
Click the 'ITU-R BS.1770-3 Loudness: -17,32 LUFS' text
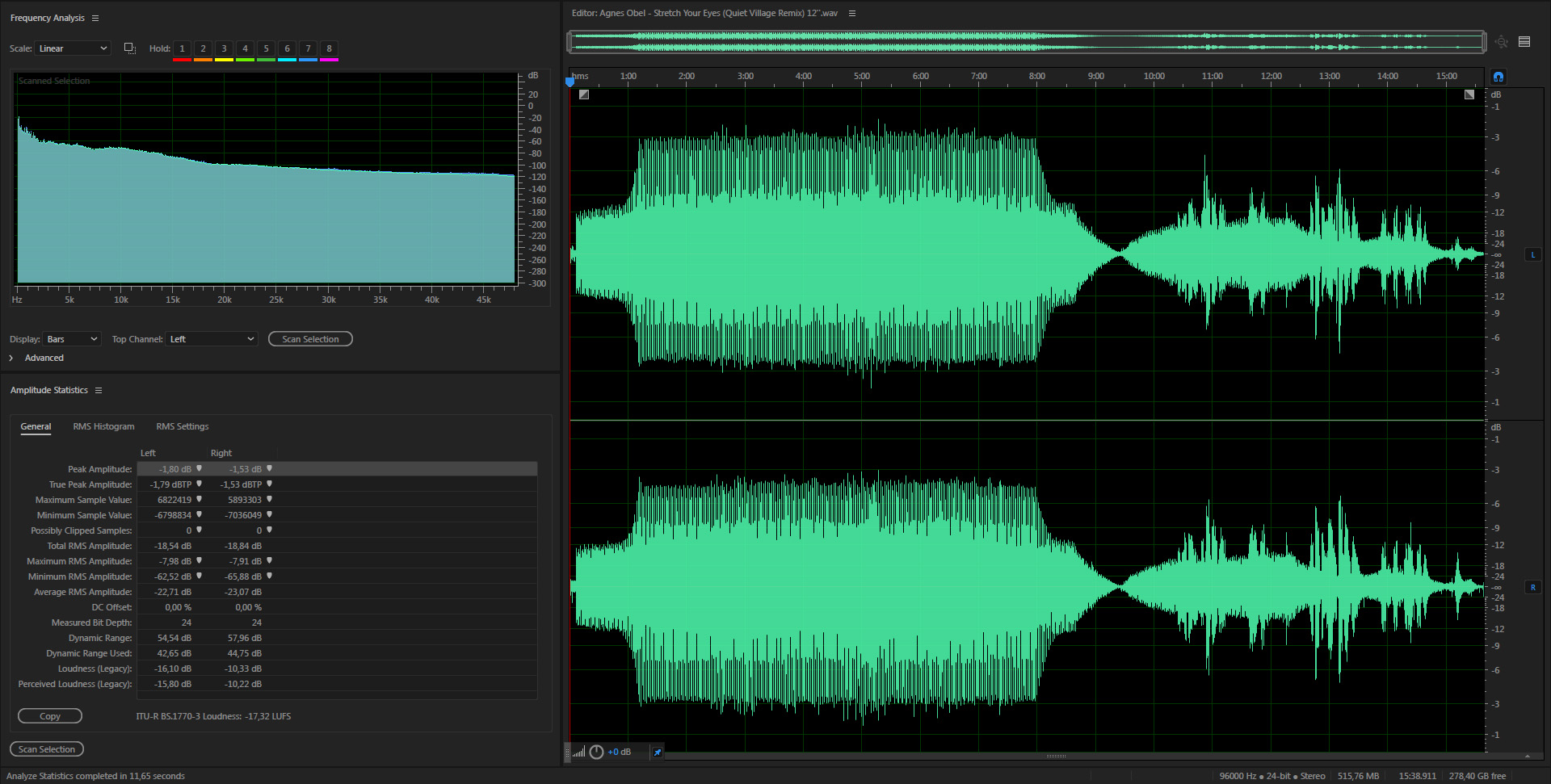click(213, 716)
